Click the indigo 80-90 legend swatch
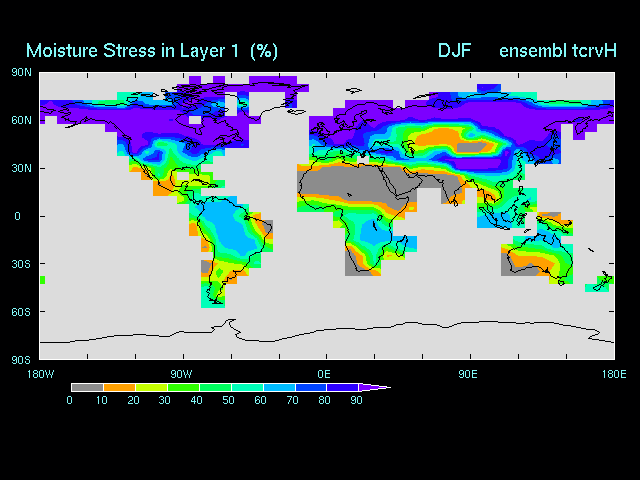Screen dimensions: 640x480 343,387
